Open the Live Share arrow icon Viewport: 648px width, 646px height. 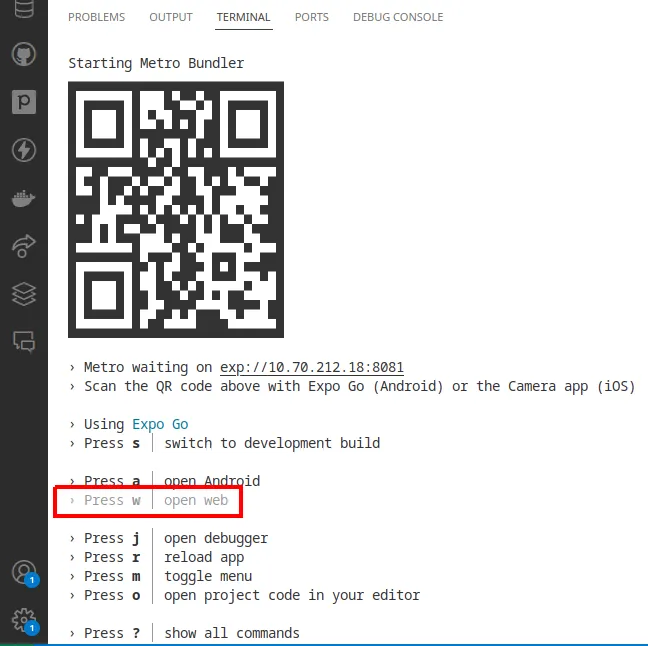24,246
